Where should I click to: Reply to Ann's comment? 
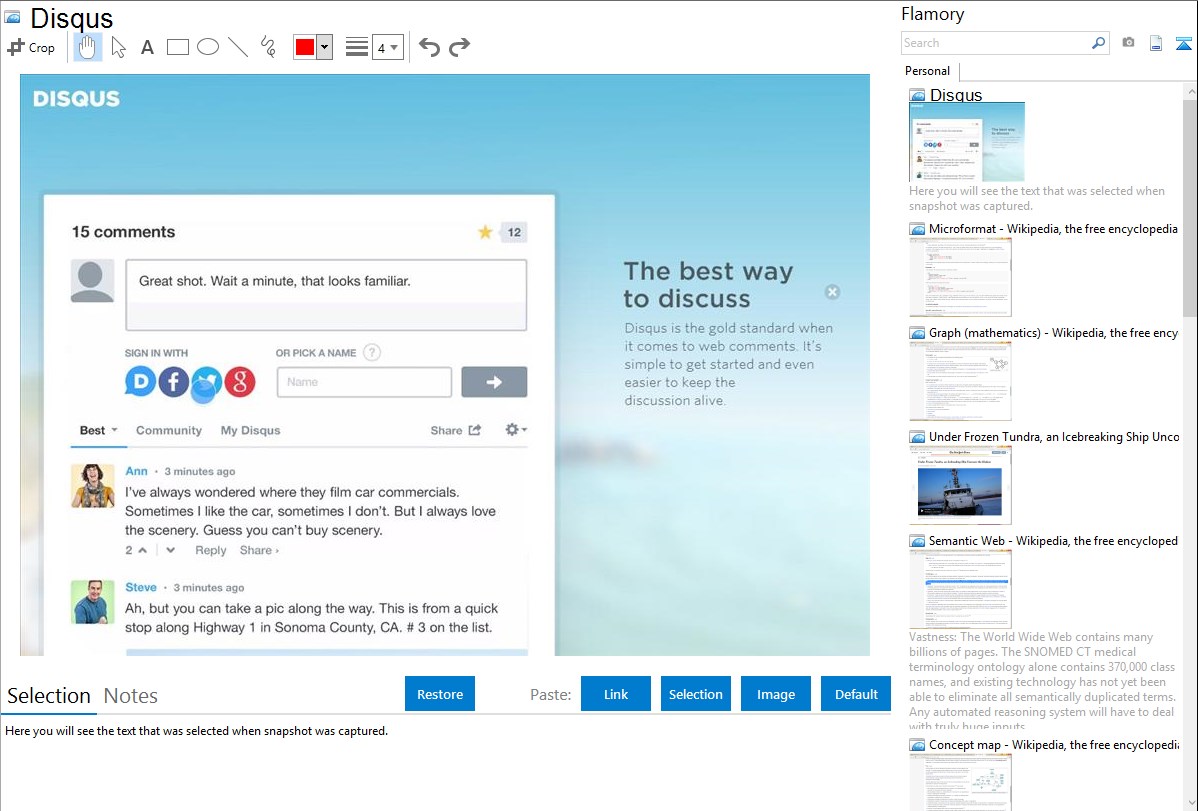tap(211, 550)
